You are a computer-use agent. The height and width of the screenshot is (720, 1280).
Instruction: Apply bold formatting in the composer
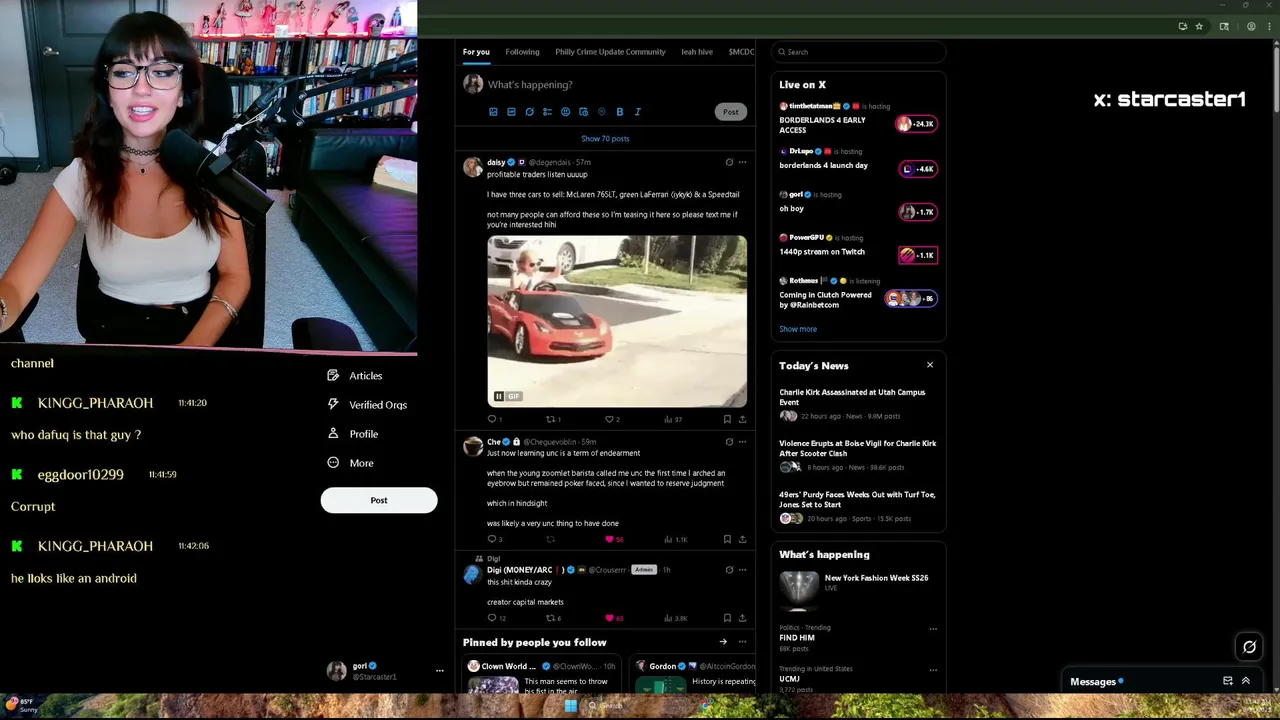point(619,112)
